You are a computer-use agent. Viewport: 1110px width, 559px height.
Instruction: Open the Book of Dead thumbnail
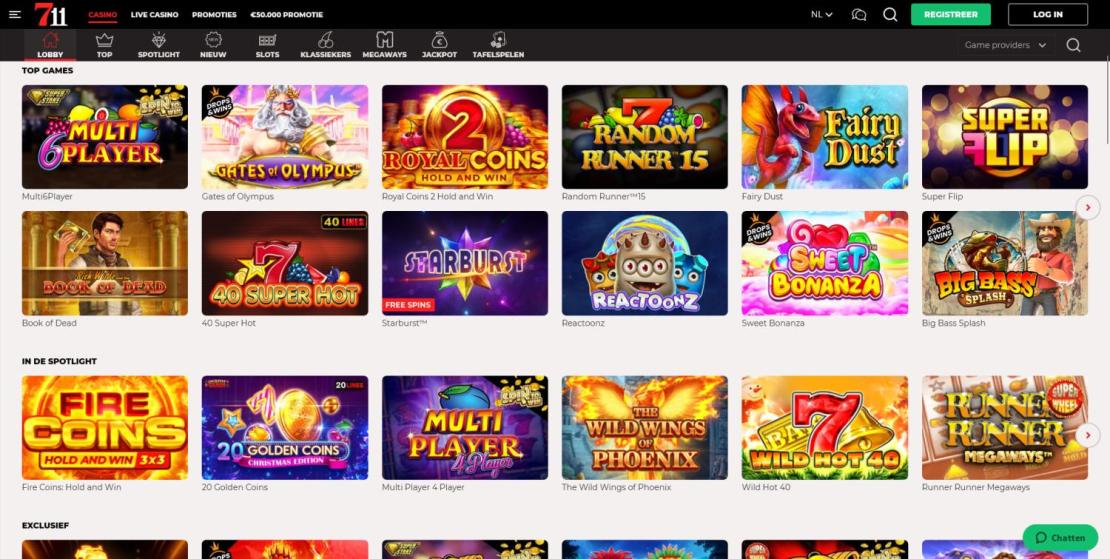(x=105, y=263)
